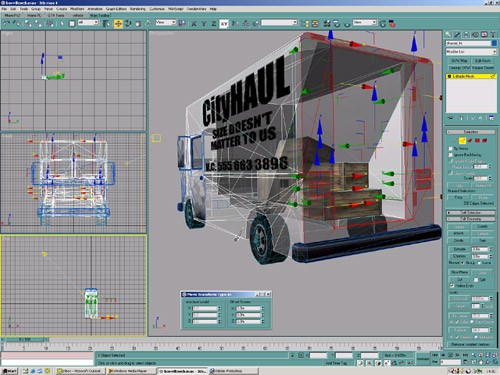
Task: Click the Edit Mesh modifier button
Action: point(483,61)
